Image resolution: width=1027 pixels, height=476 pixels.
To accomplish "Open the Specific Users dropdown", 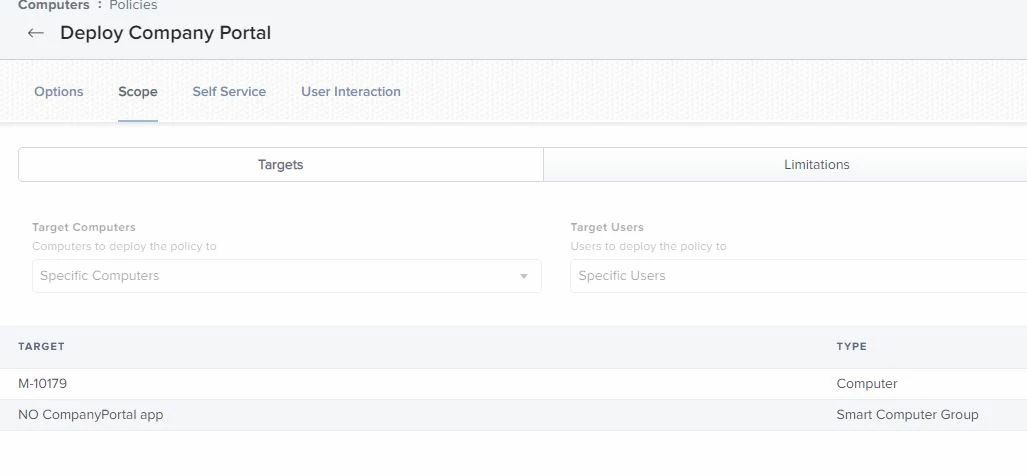I will pyautogui.click(x=798, y=276).
